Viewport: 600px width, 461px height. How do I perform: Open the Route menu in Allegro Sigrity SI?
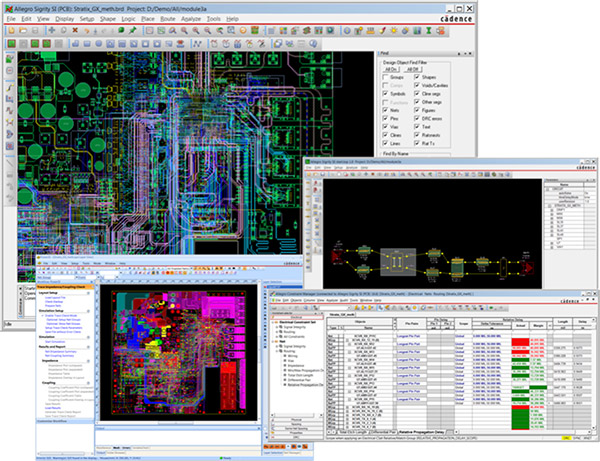pyautogui.click(x=168, y=19)
